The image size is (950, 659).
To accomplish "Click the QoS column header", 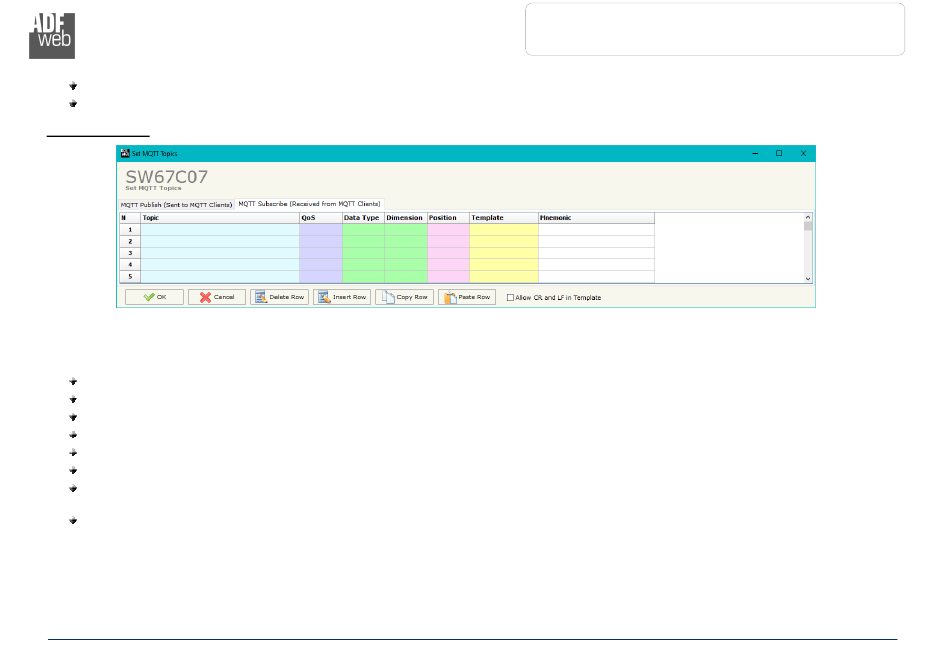I will click(x=321, y=217).
